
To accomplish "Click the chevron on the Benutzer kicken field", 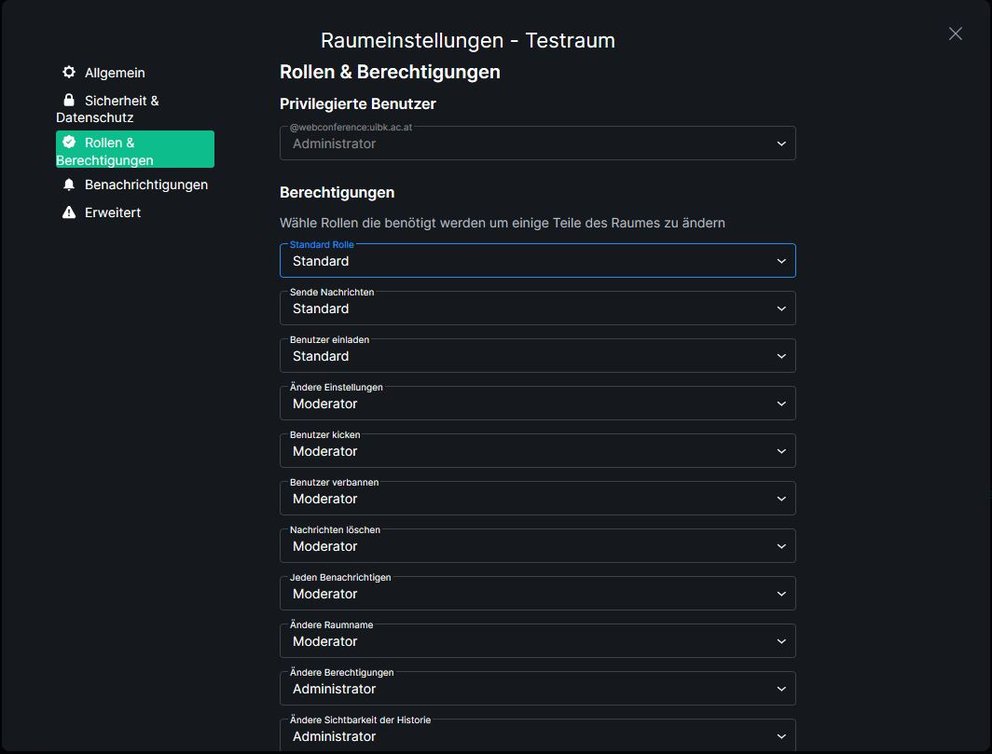I will click(x=783, y=451).
